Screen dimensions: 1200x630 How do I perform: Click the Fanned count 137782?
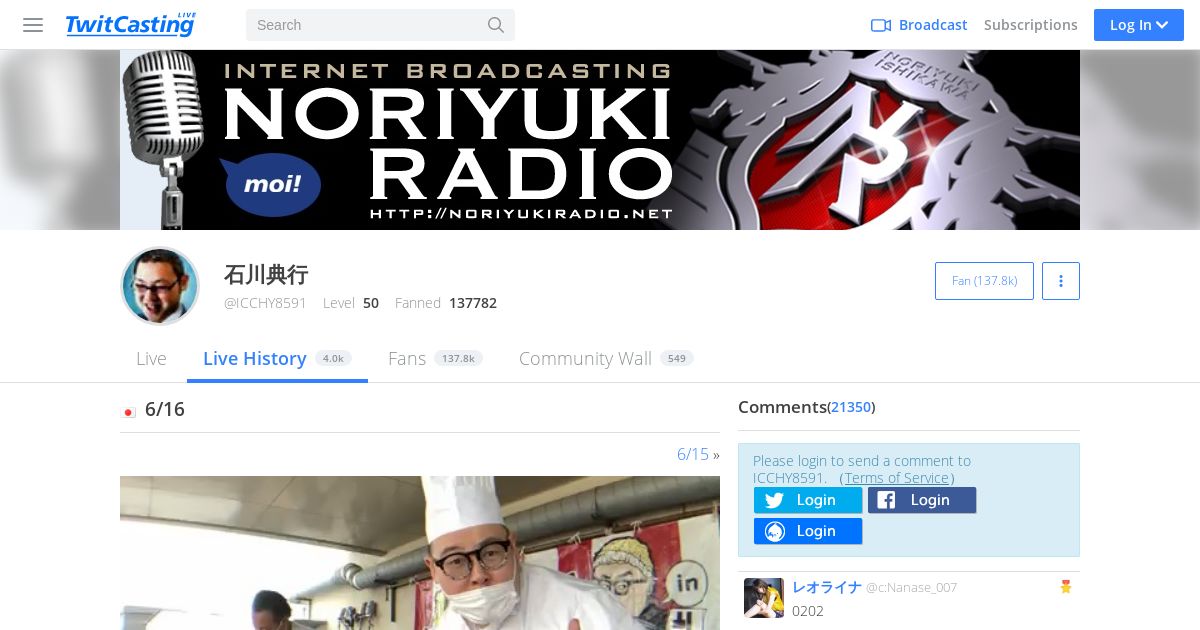pos(473,303)
